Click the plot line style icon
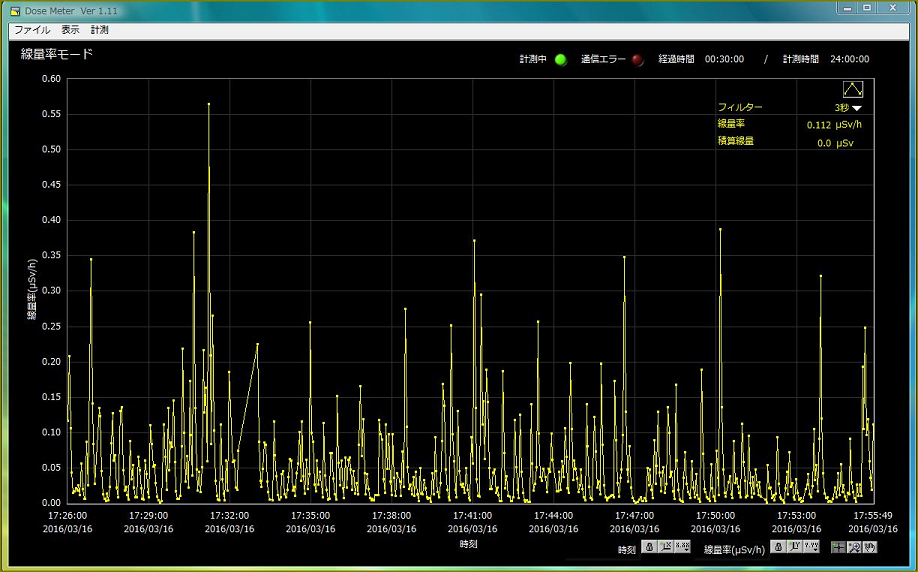The width and height of the screenshot is (918, 572). tap(853, 89)
